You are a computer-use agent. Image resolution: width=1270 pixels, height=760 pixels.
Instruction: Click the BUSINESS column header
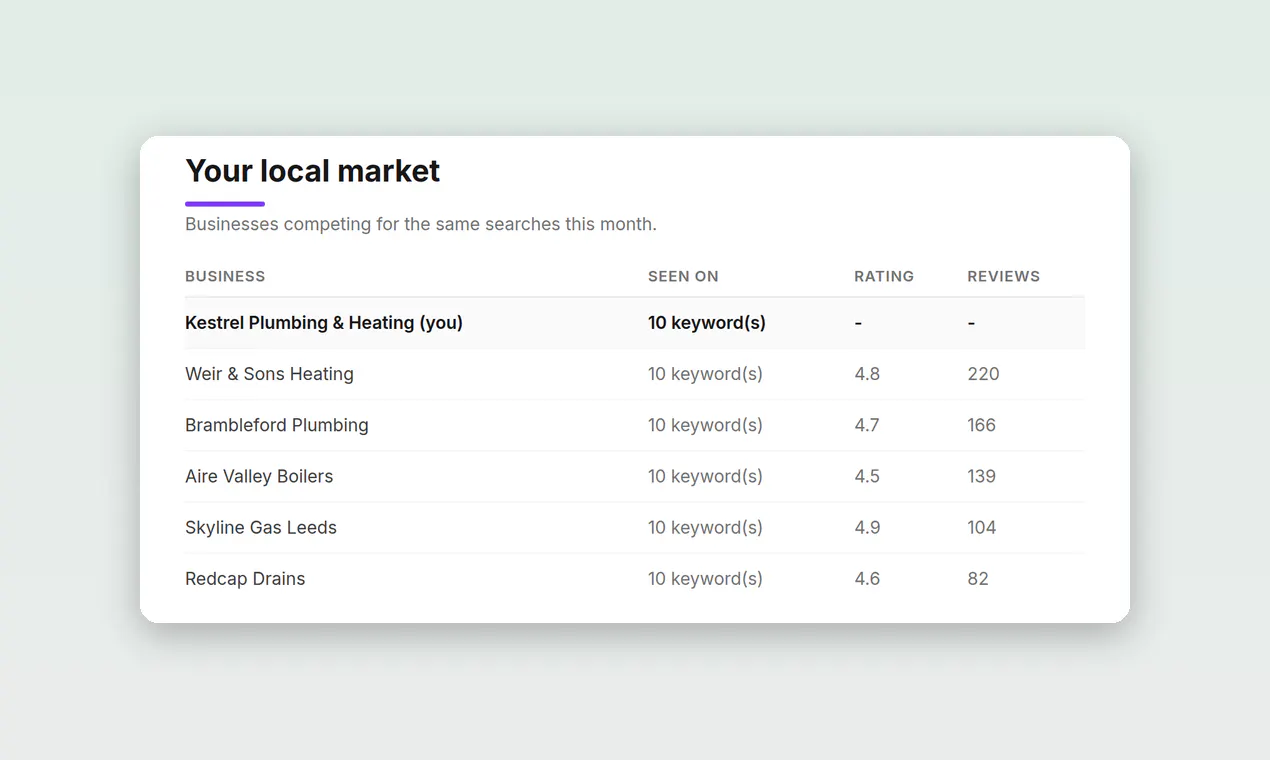pyautogui.click(x=225, y=276)
